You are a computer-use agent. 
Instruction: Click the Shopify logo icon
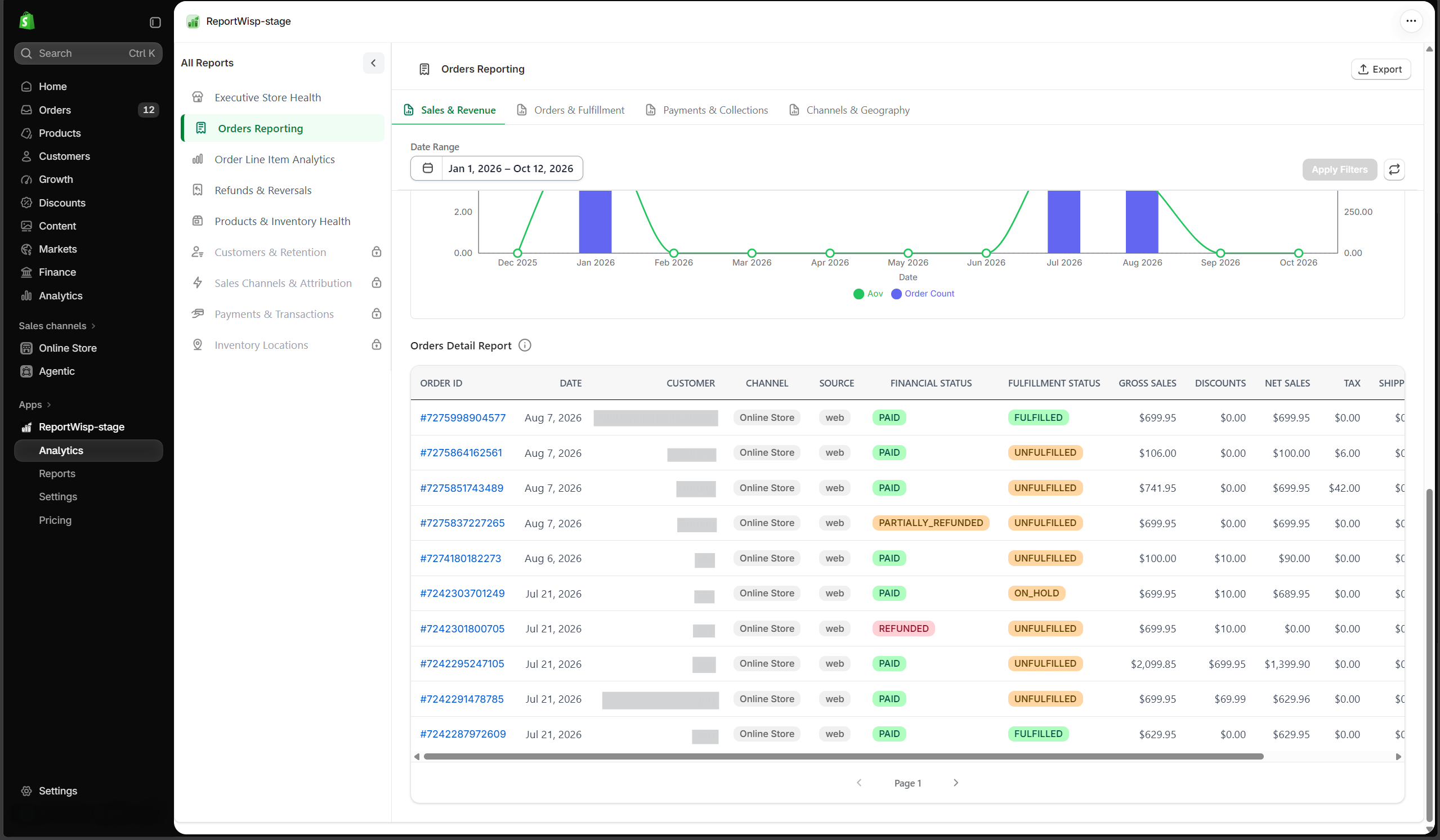(27, 21)
